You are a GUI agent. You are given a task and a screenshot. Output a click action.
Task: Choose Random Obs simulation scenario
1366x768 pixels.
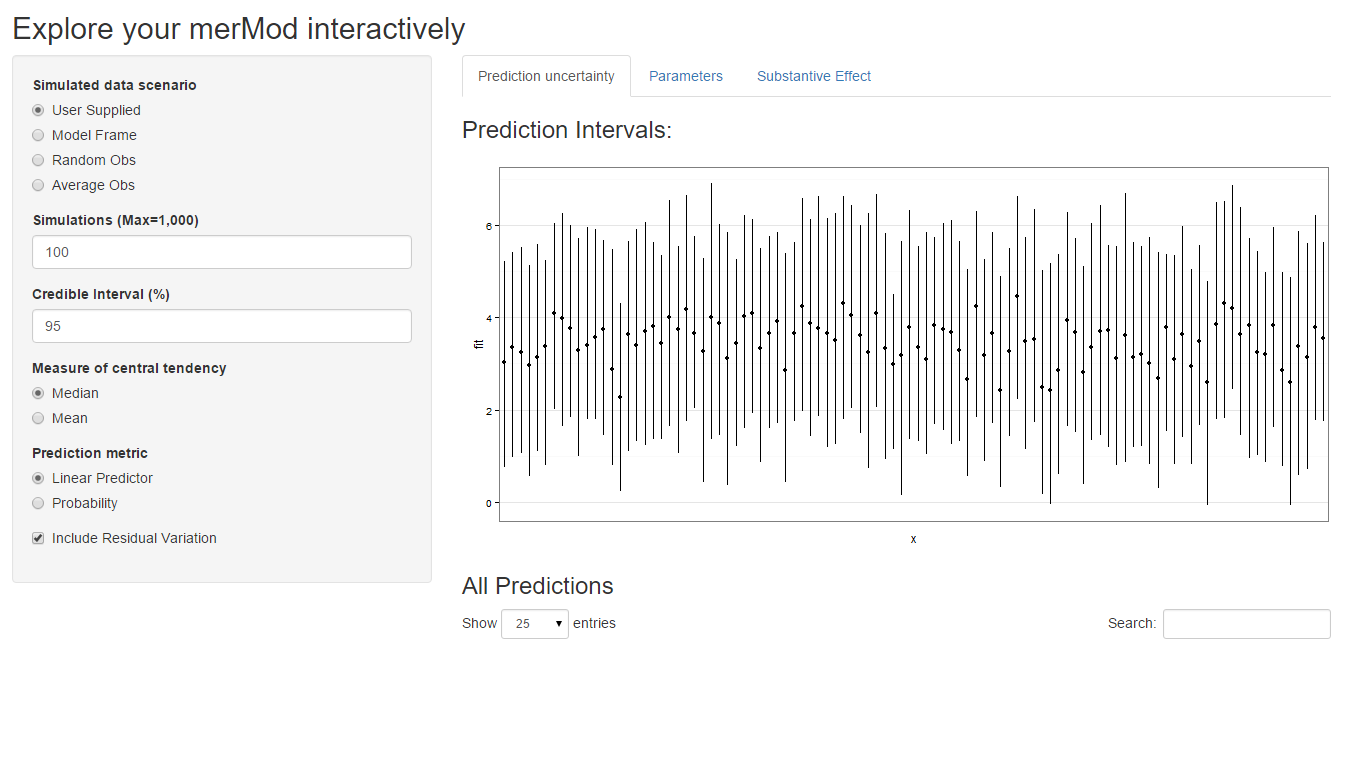coord(38,160)
